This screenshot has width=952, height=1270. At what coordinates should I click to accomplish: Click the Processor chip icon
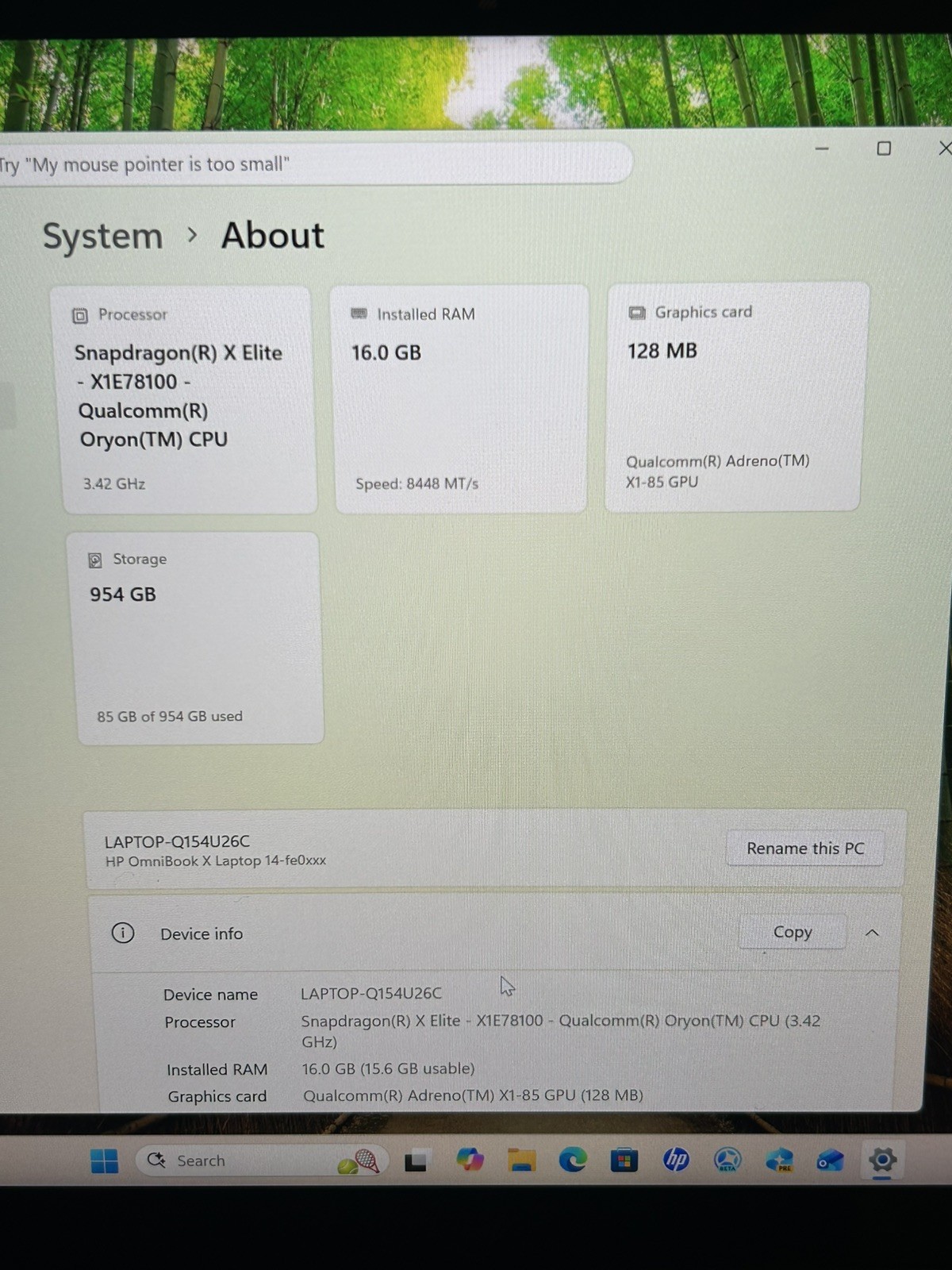(80, 316)
